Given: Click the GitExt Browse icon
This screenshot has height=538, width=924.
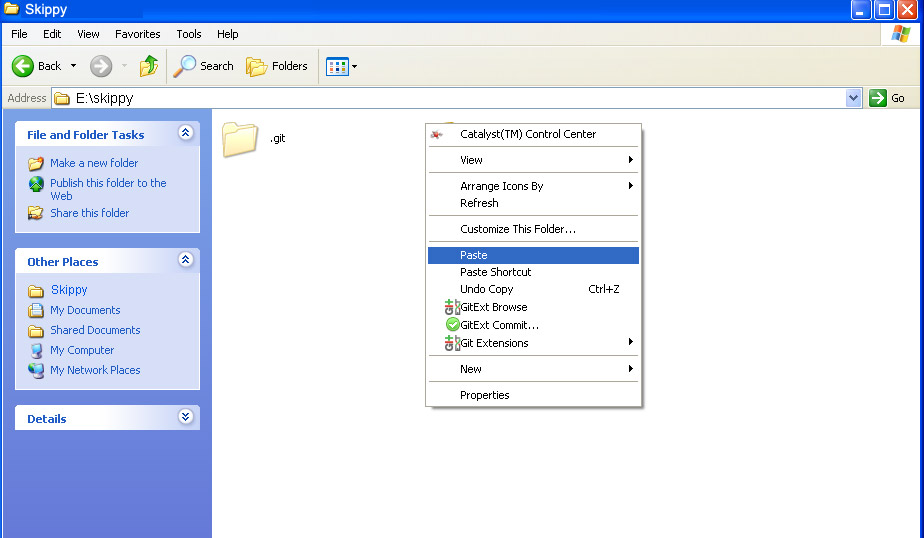Looking at the screenshot, I should tap(452, 307).
